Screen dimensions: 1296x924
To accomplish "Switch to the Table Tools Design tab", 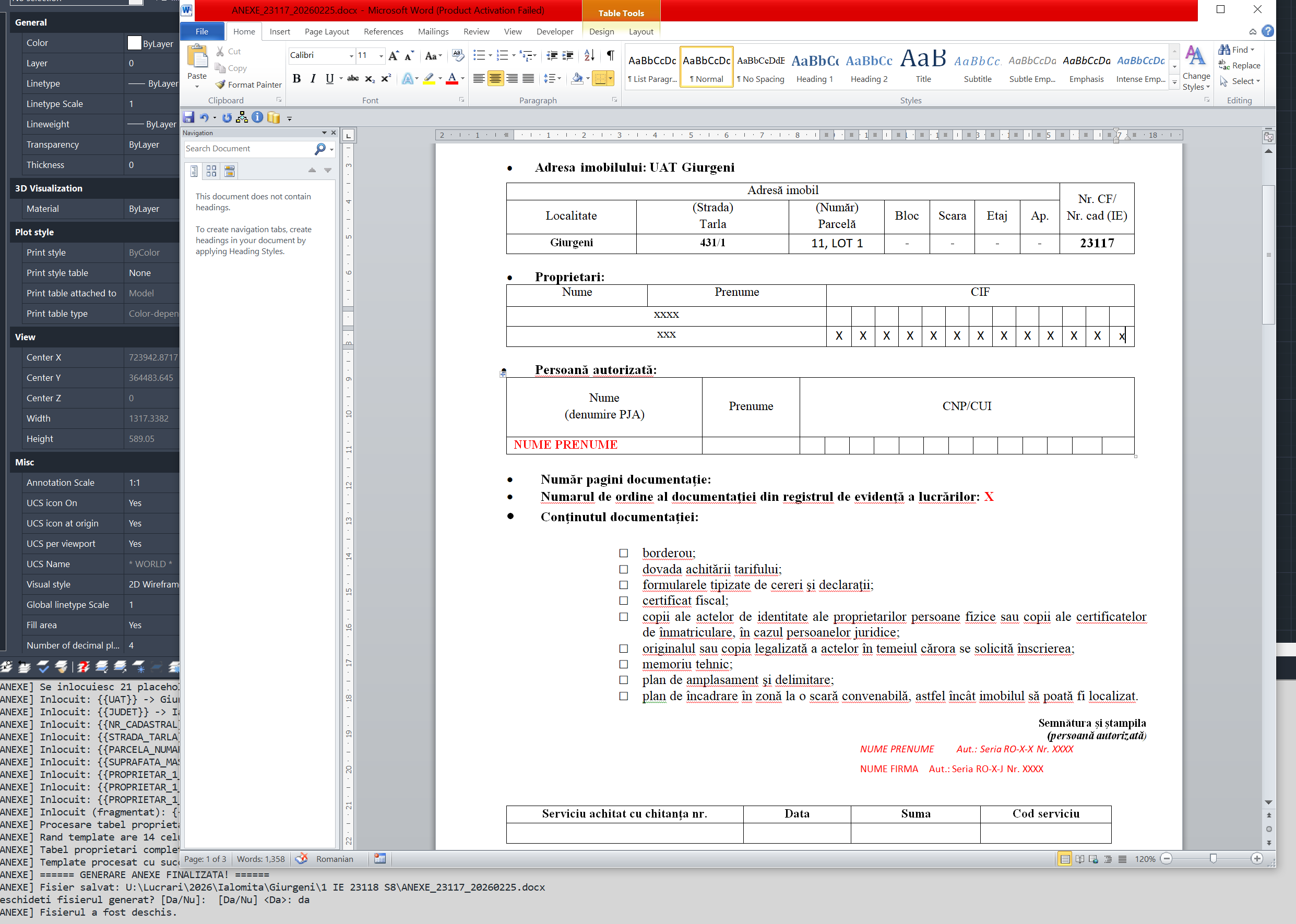I will (x=601, y=32).
